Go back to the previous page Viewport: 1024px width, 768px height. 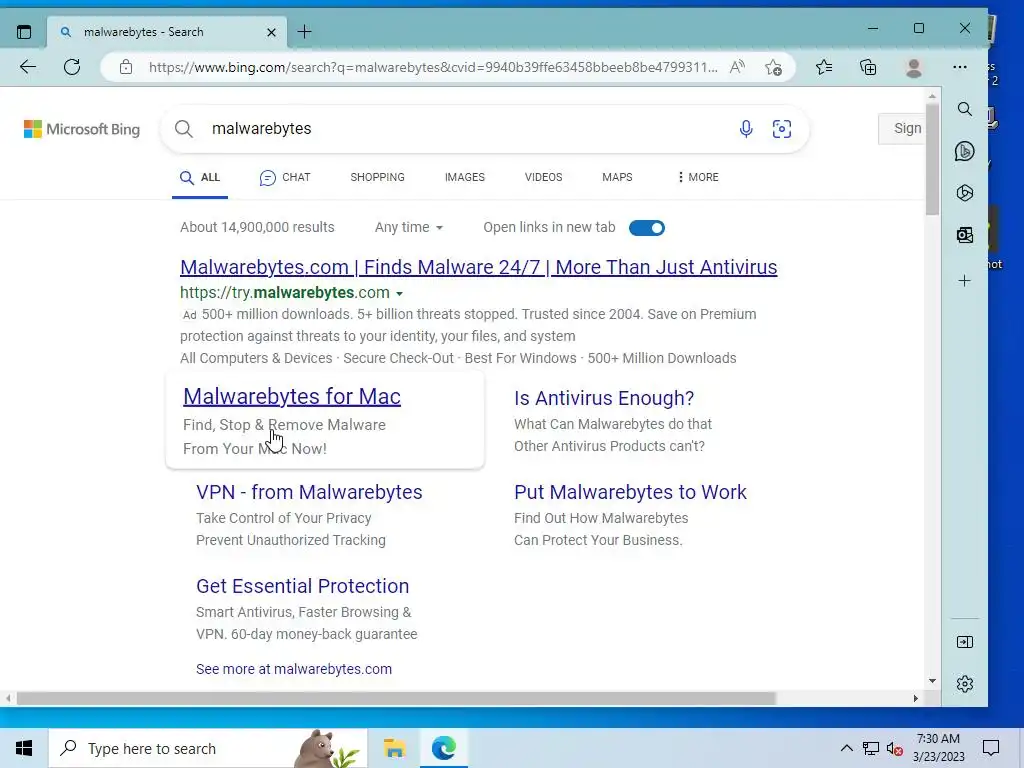point(27,67)
